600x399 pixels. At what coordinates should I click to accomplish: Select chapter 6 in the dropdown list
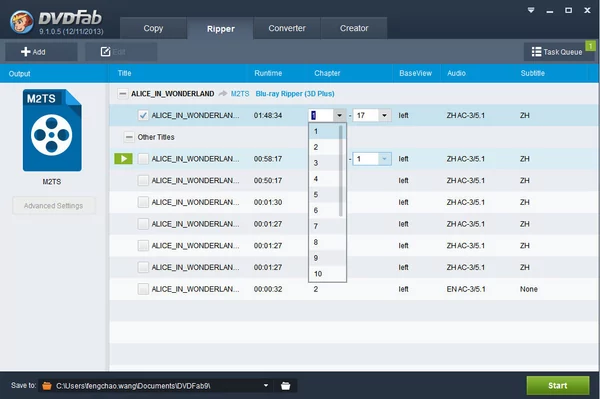[x=324, y=210]
